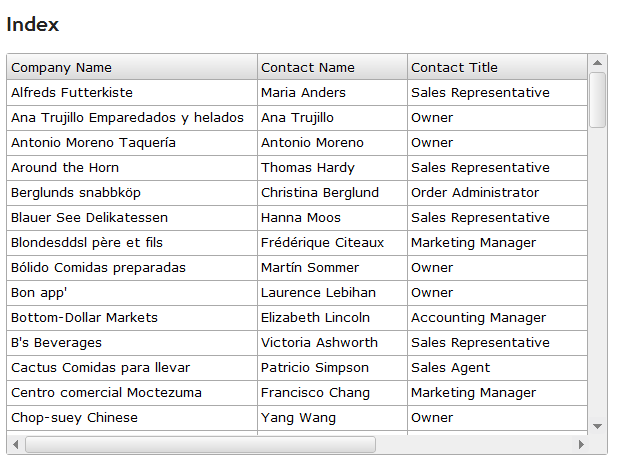Click the Accounting Manager title cell
The height and width of the screenshot is (461, 617).
478,318
